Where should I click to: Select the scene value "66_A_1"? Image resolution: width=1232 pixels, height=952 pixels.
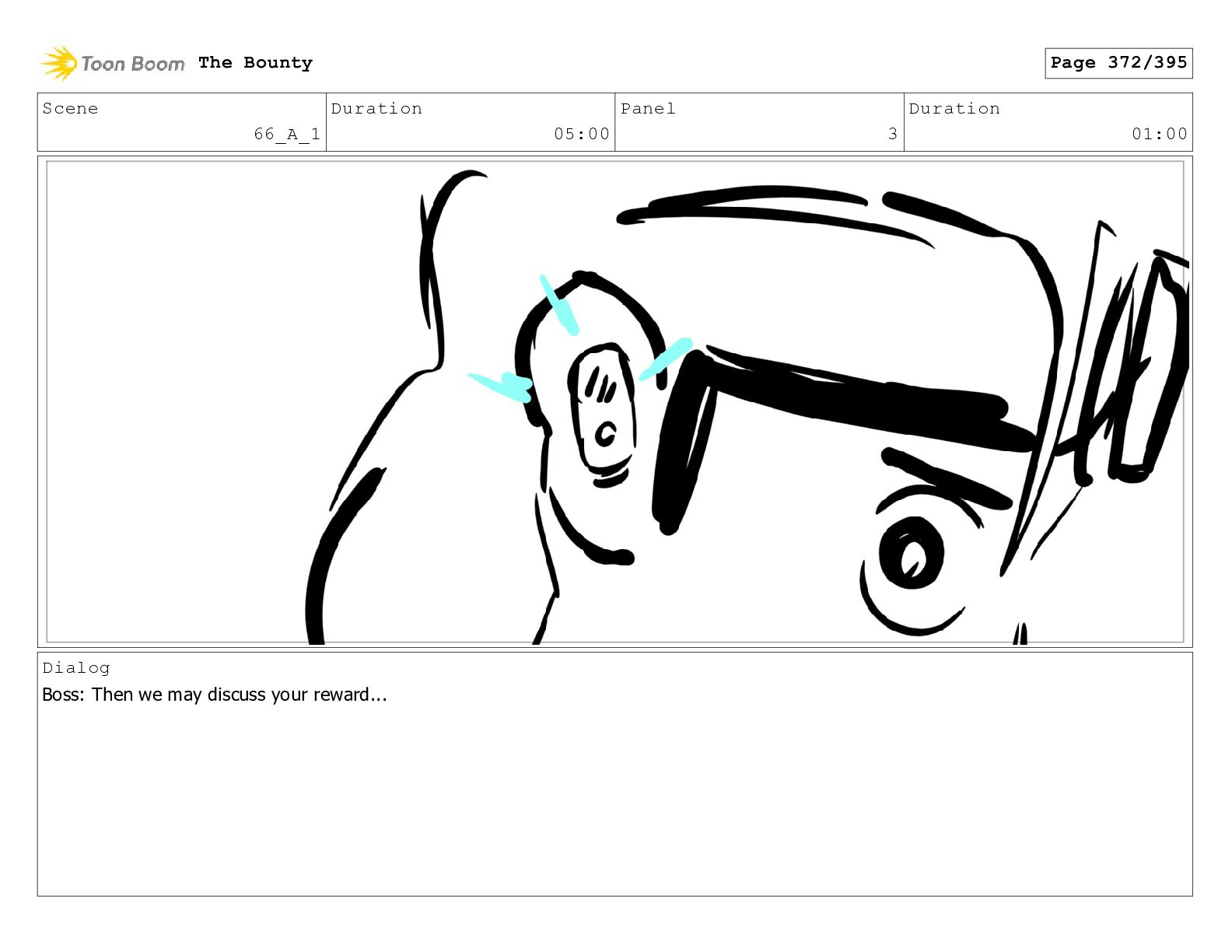click(287, 134)
